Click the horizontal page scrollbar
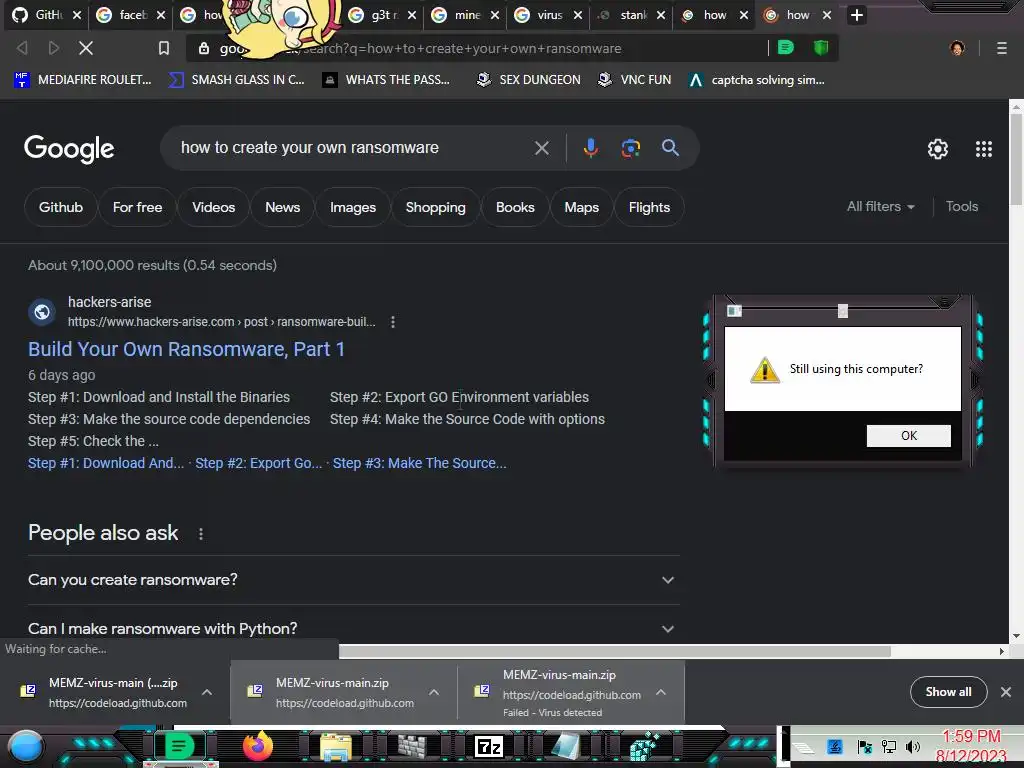Image resolution: width=1024 pixels, height=768 pixels. click(x=615, y=651)
